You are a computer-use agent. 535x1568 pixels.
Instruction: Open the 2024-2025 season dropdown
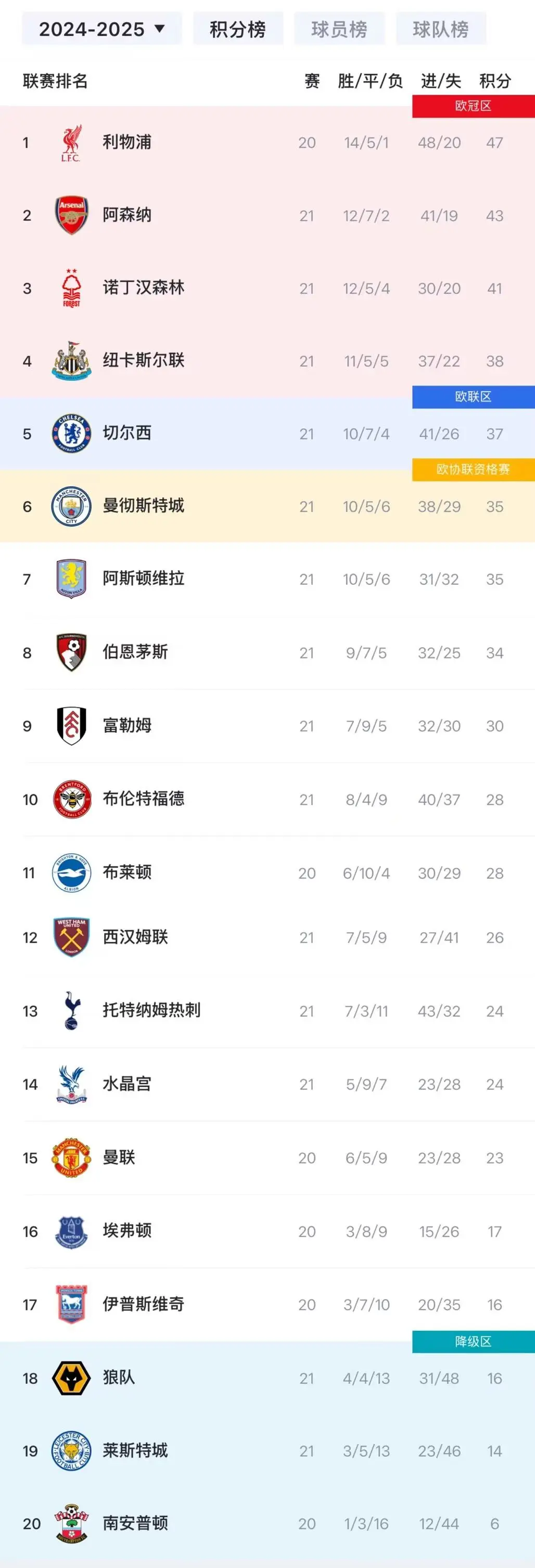click(x=101, y=29)
